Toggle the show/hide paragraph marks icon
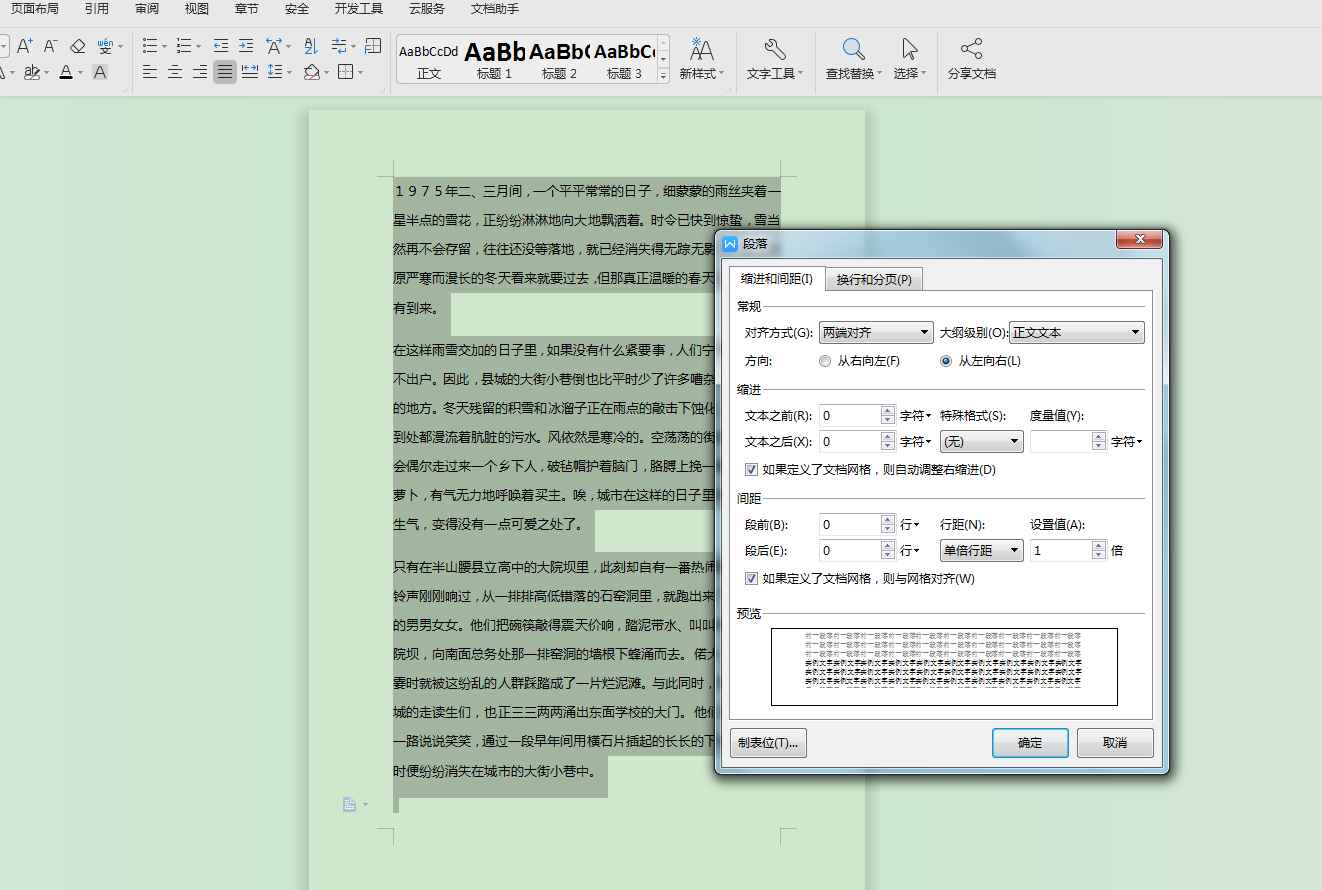The height and width of the screenshot is (890, 1322). (339, 46)
